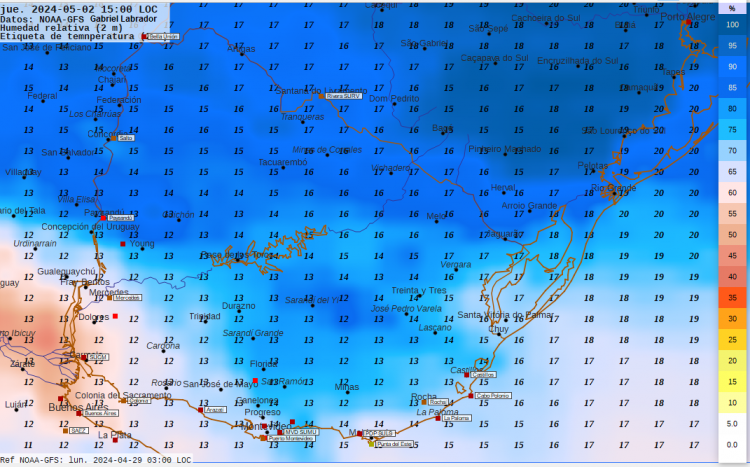
Task: Click the Ref NOAA-GFS footer text
Action: (x=95, y=460)
